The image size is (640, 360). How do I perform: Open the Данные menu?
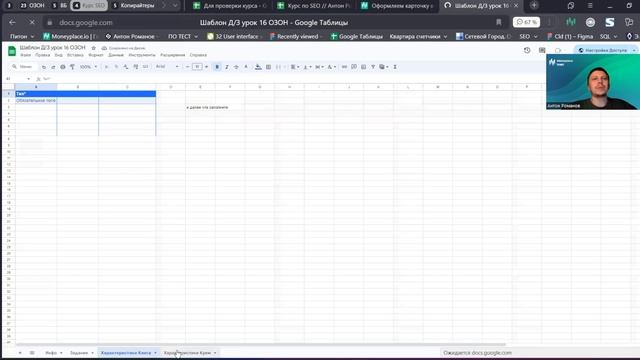(116, 55)
